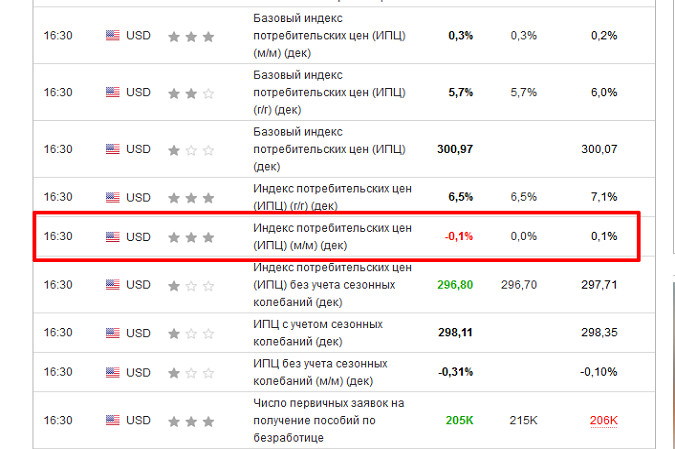Open highlighted "Индекс потребительских цен (ИПЦ) (м/м)" event
The image size is (675, 449).
click(331, 237)
